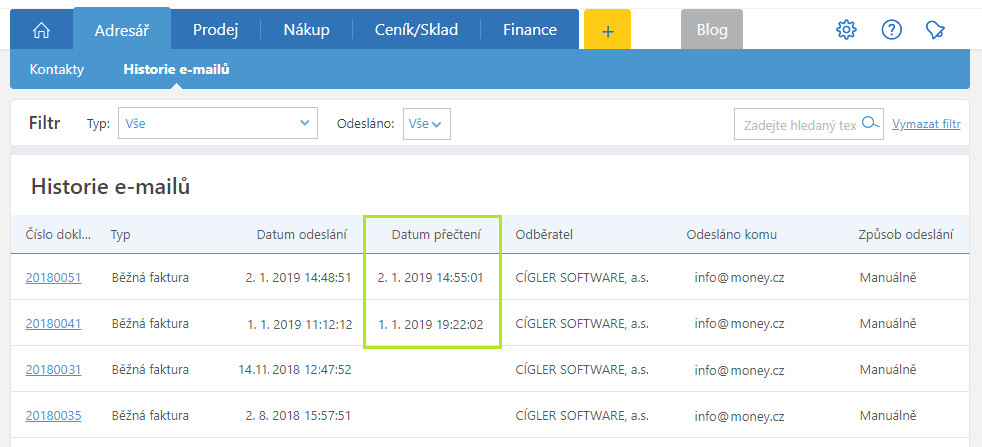Sort by Datum přečtení column header
This screenshot has width=982, height=447.
coord(437,235)
